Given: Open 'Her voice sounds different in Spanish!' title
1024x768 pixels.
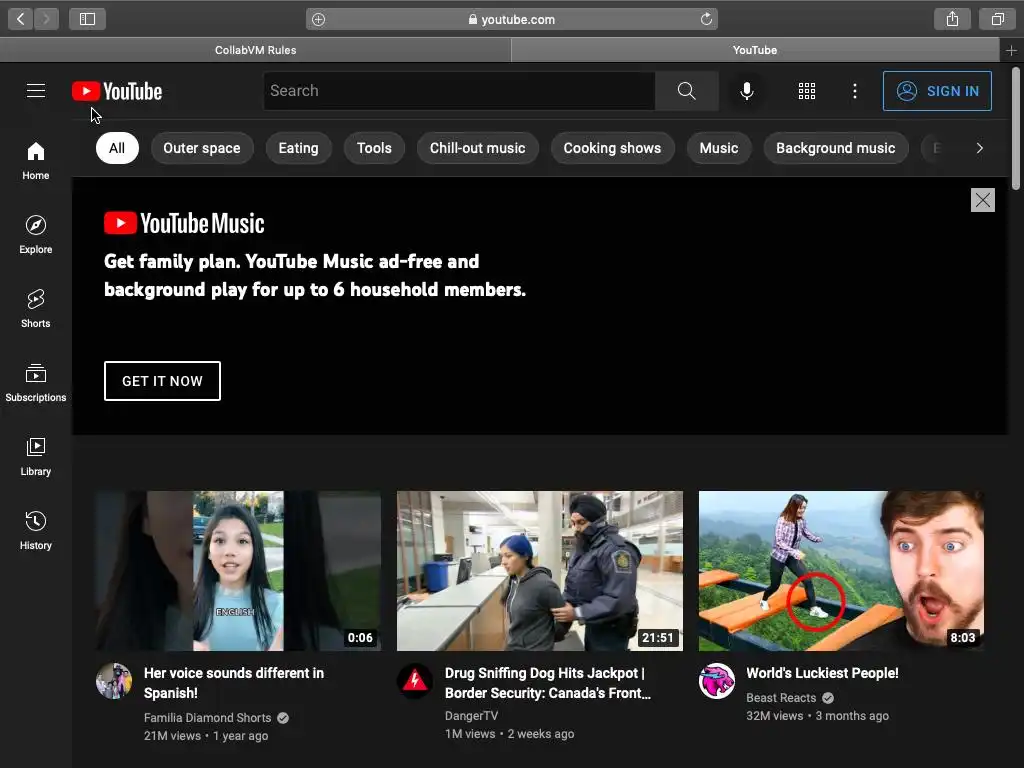Looking at the screenshot, I should coord(234,682).
